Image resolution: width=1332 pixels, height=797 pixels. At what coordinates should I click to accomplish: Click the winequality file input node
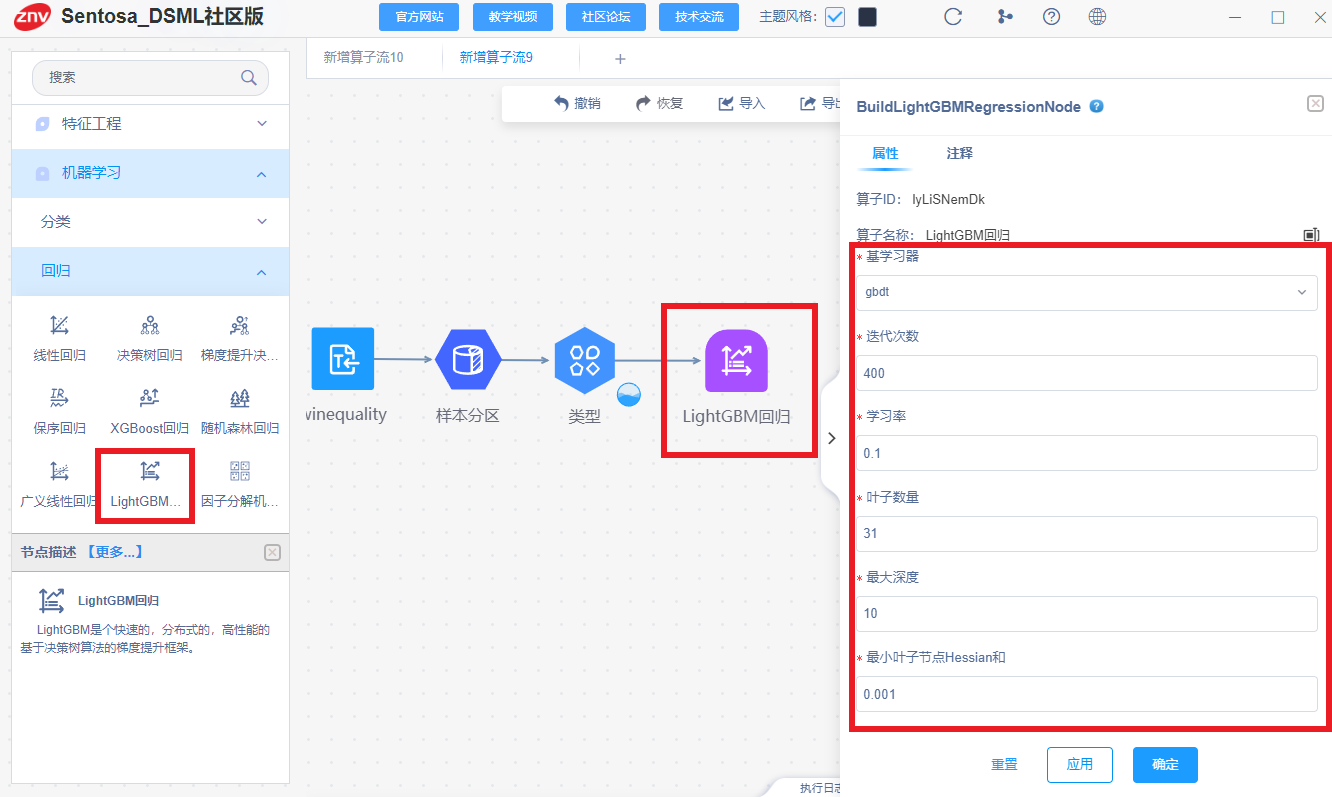343,358
